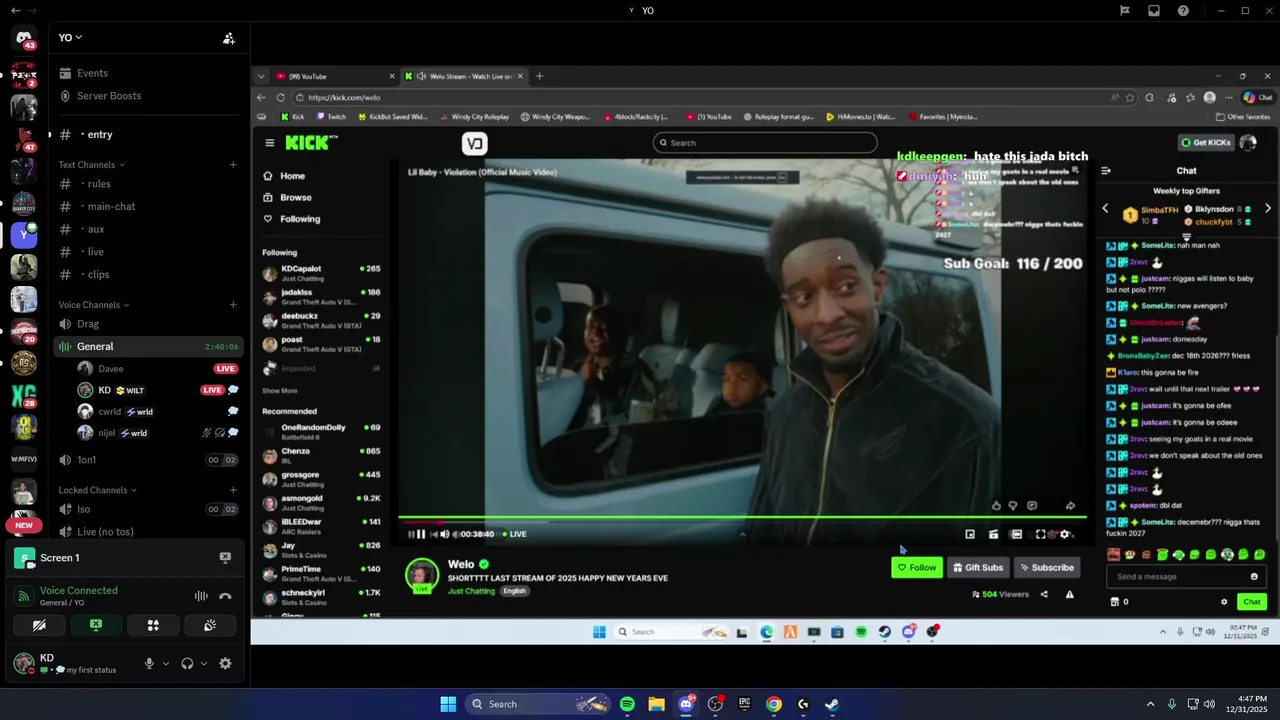Click invite people icon beside YO

(229, 38)
